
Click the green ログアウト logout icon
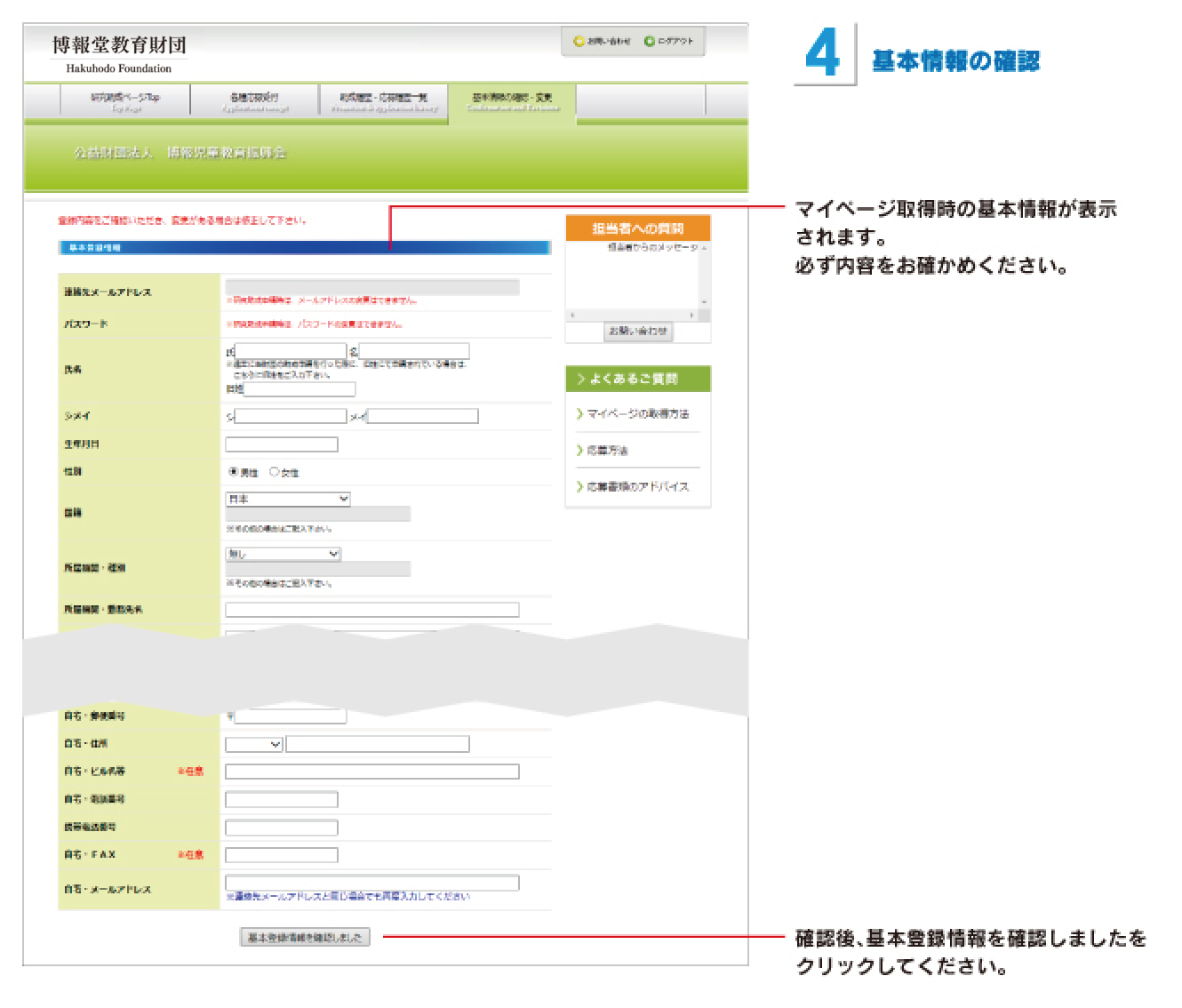650,41
